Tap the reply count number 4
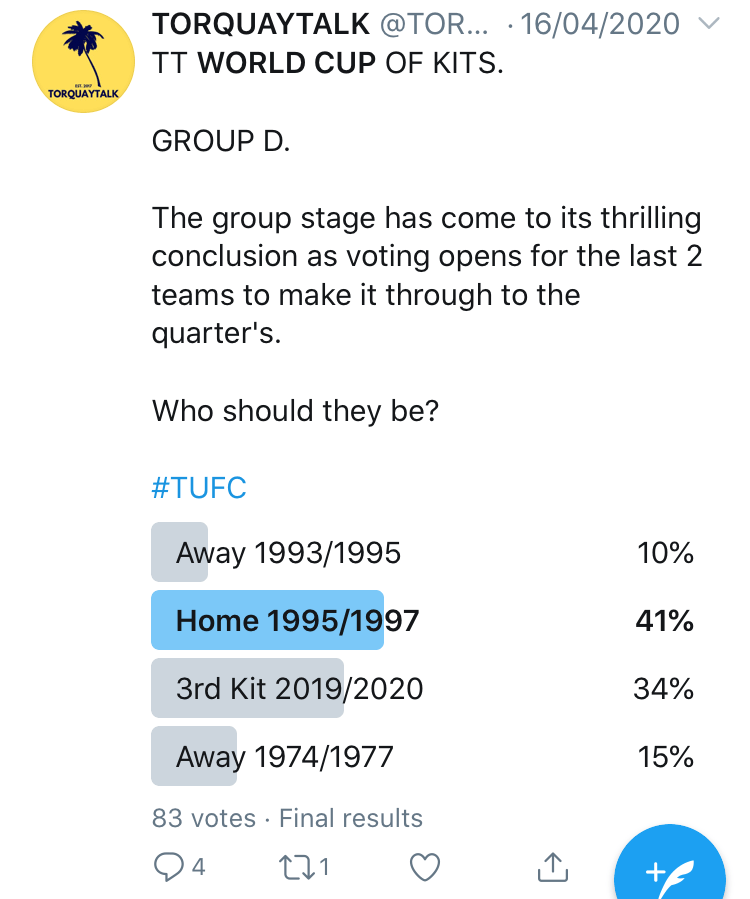This screenshot has height=899, width=750. pyautogui.click(x=198, y=867)
